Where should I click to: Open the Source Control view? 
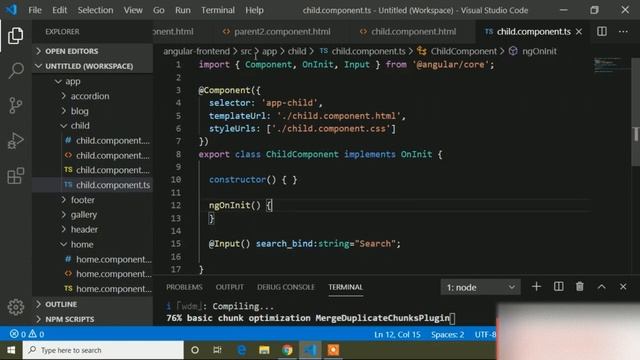click(16, 106)
